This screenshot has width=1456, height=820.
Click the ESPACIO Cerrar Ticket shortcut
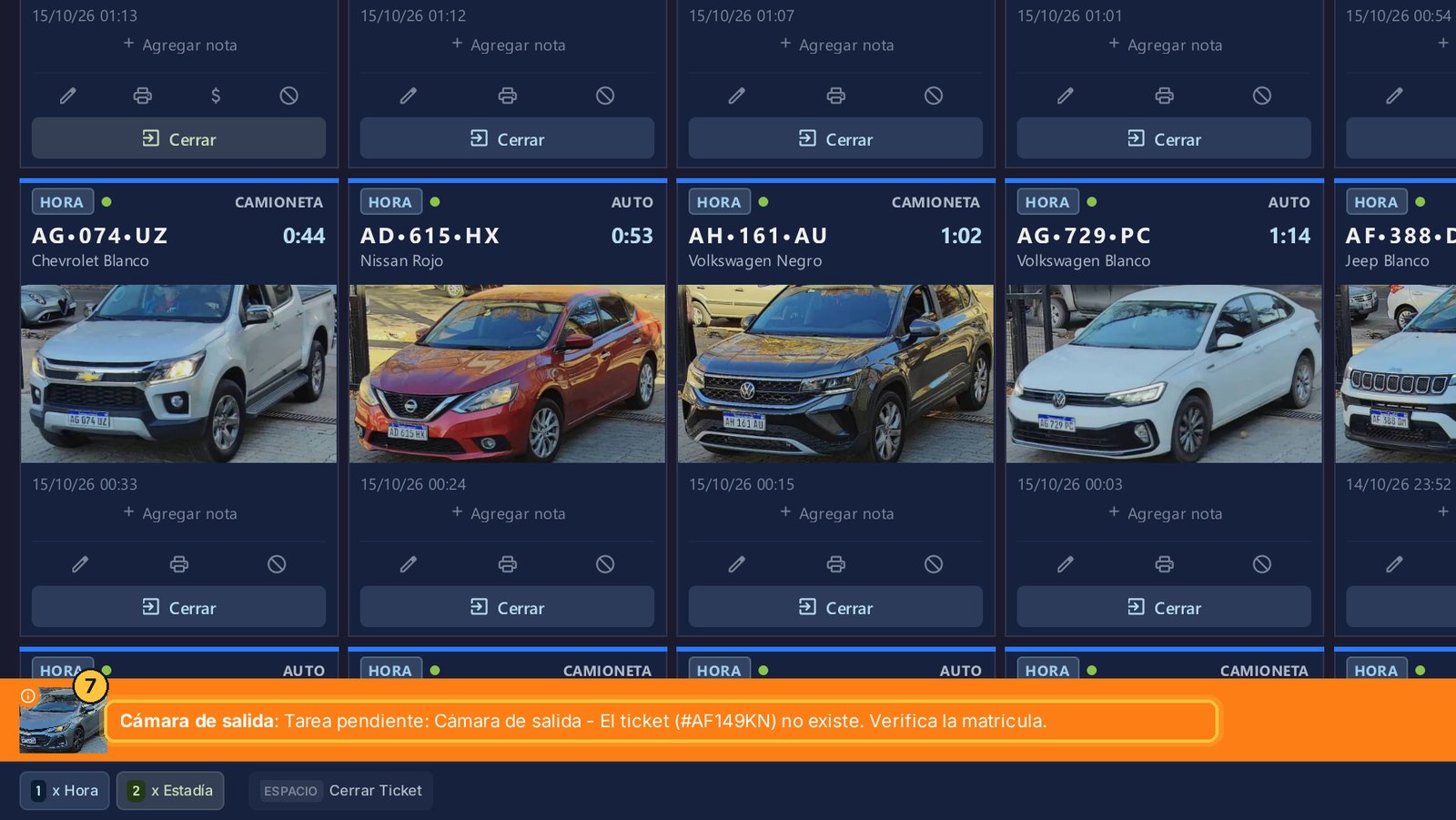[x=341, y=791]
